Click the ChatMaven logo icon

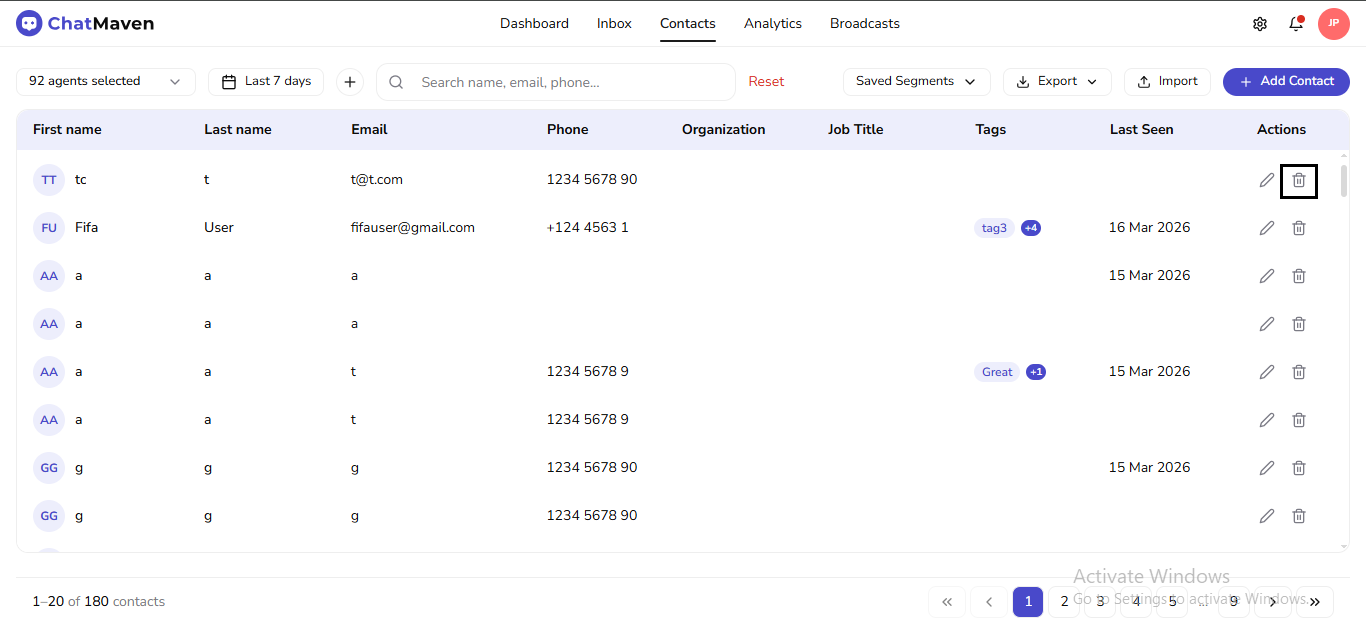click(29, 22)
